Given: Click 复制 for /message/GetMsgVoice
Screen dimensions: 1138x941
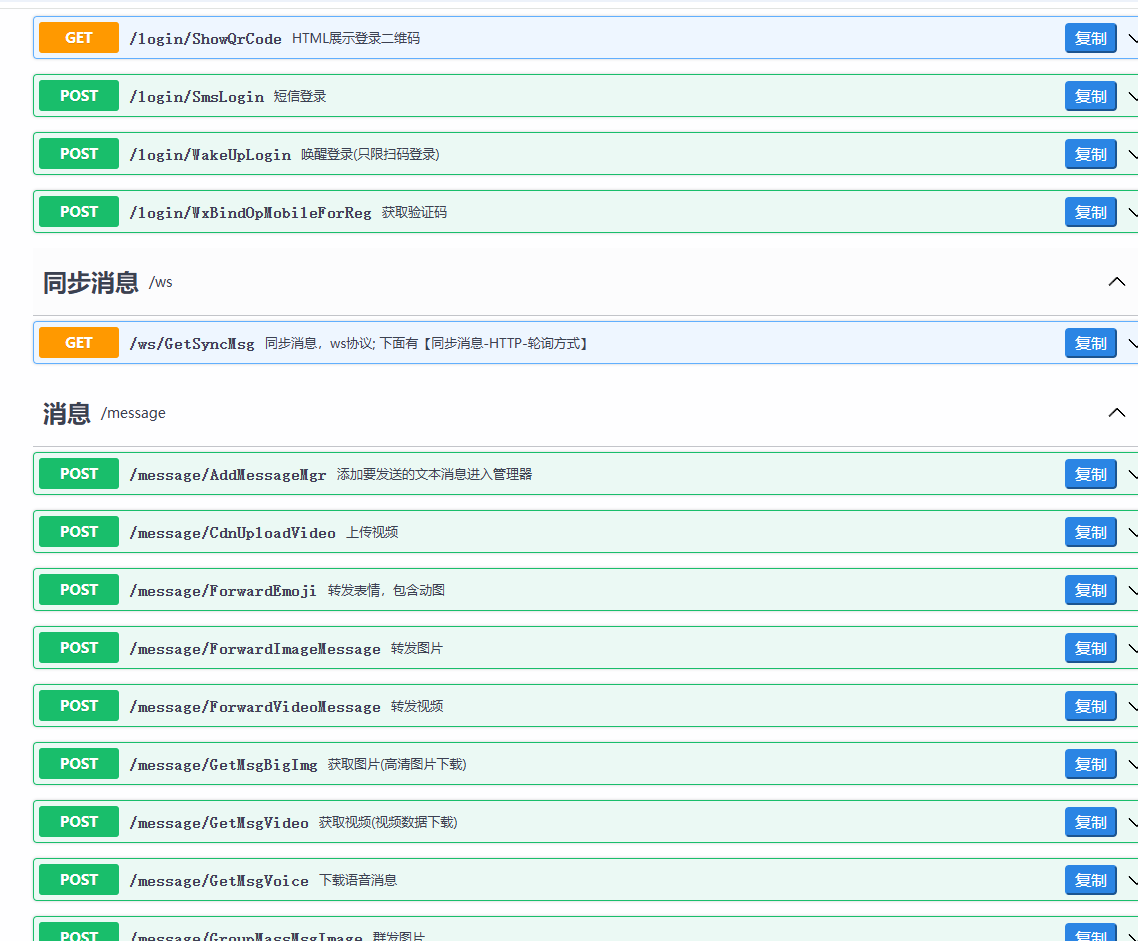Looking at the screenshot, I should click(1090, 880).
